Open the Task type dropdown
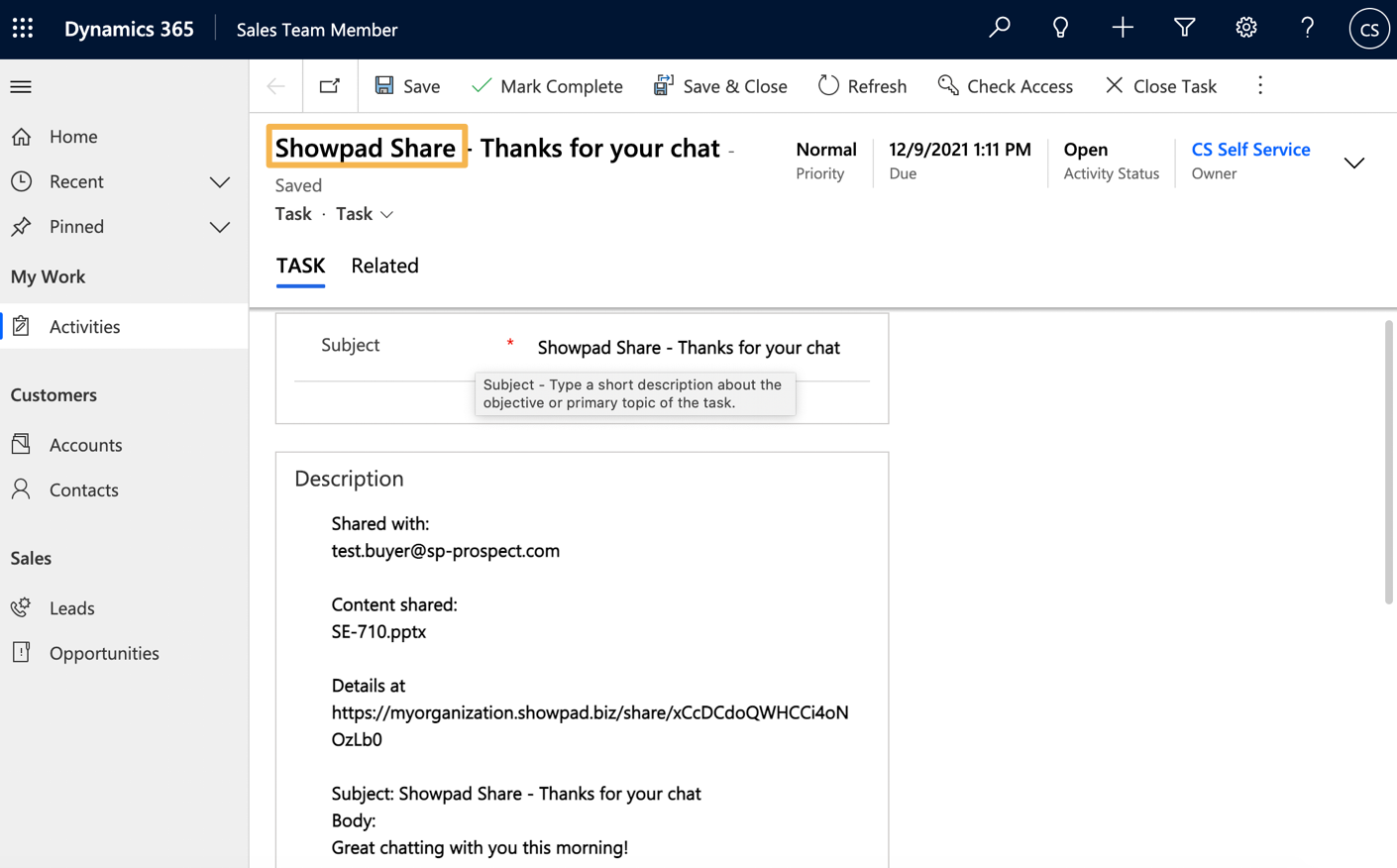 tap(386, 214)
